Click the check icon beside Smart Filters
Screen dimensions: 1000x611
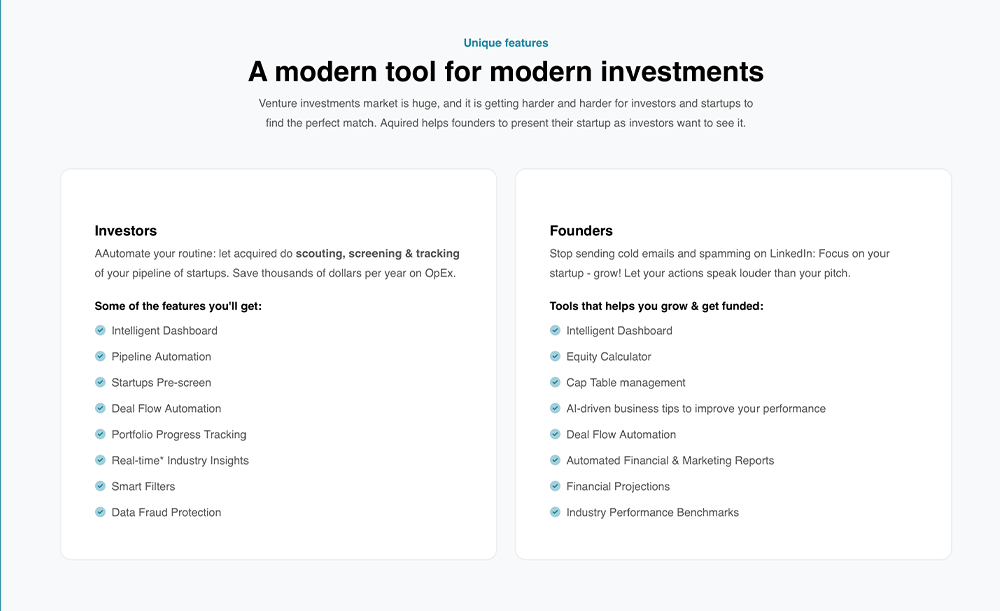click(x=100, y=486)
